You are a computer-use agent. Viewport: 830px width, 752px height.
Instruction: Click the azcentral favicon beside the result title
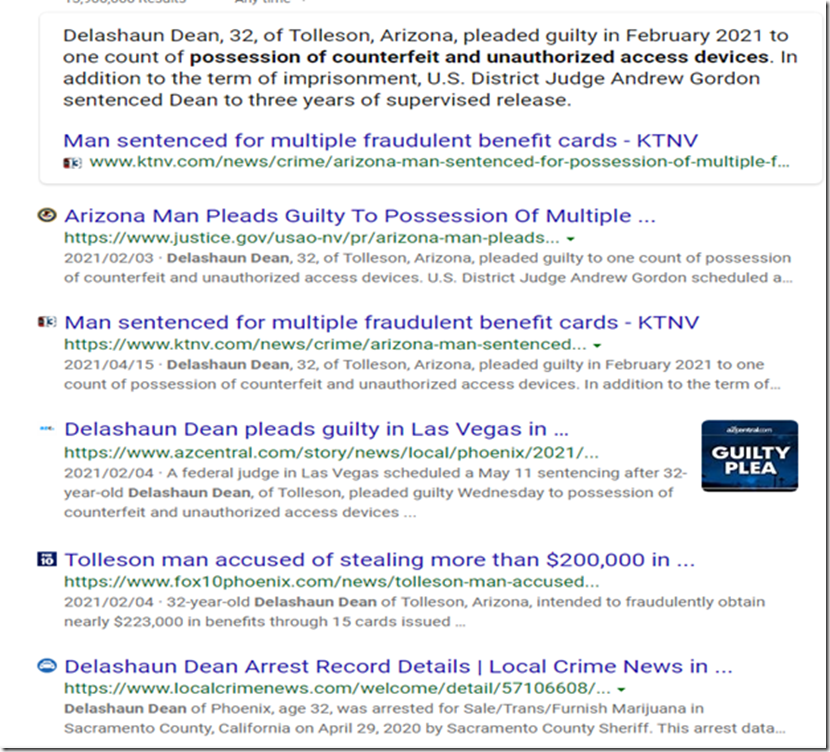(x=46, y=428)
